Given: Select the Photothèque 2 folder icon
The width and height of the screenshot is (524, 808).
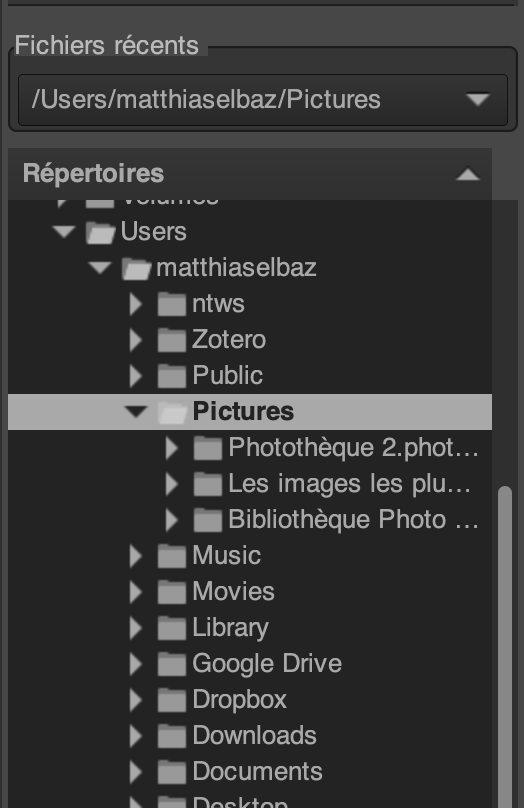Looking at the screenshot, I should pyautogui.click(x=208, y=448).
